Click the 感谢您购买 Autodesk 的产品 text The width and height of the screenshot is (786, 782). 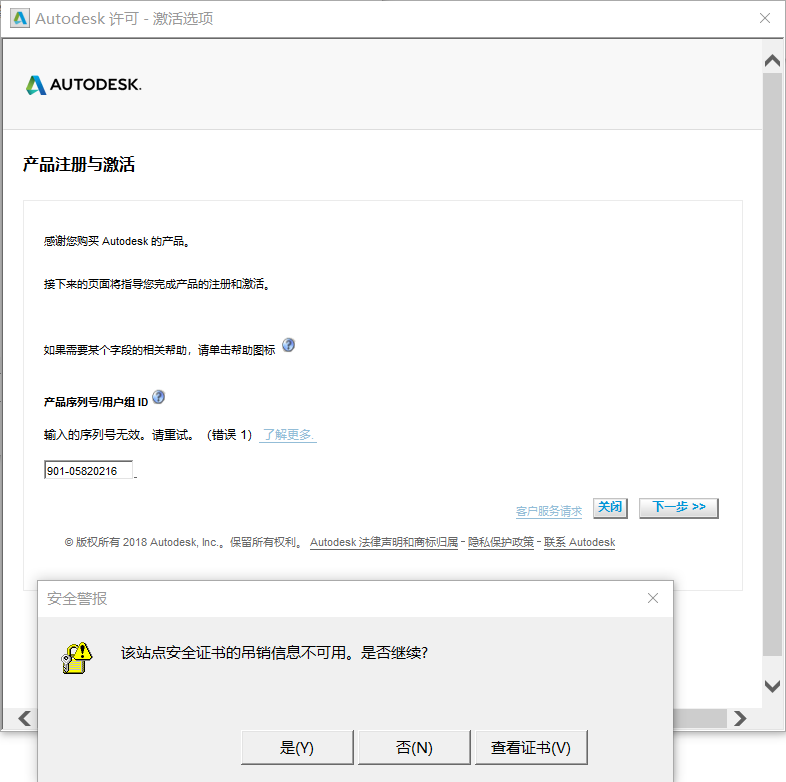pyautogui.click(x=116, y=241)
